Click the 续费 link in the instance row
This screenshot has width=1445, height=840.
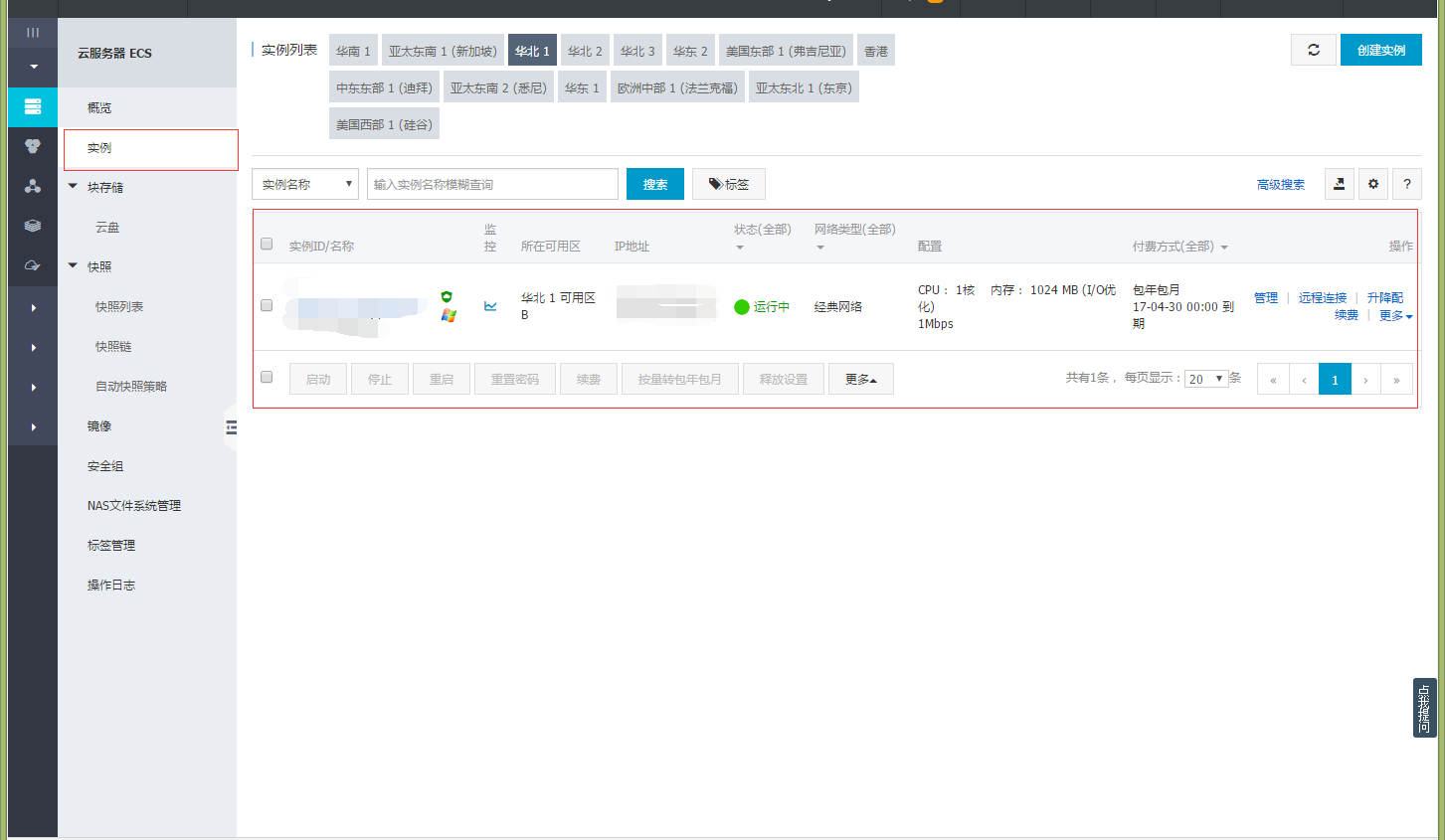pos(1347,315)
